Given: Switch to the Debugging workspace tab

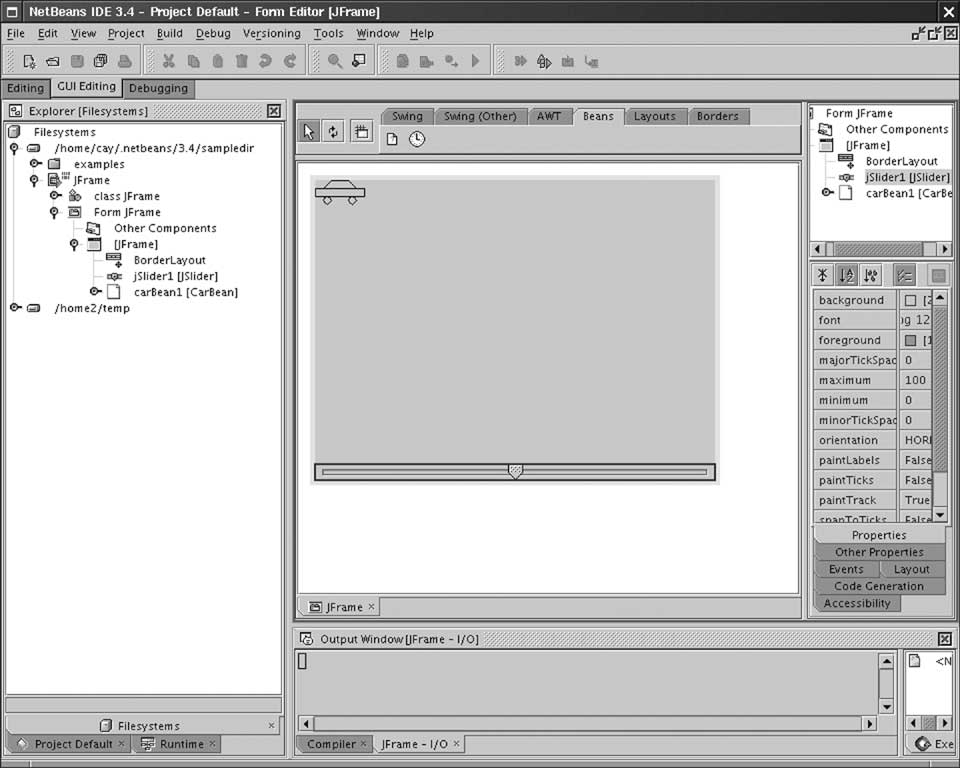Looking at the screenshot, I should tap(159, 88).
